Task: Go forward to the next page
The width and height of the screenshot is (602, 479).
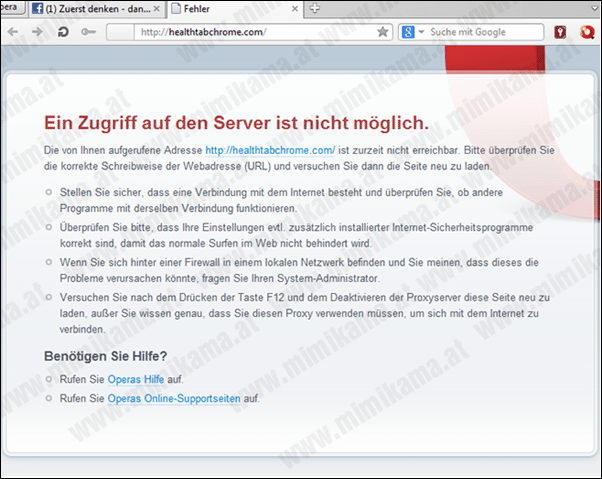Action: [37, 32]
